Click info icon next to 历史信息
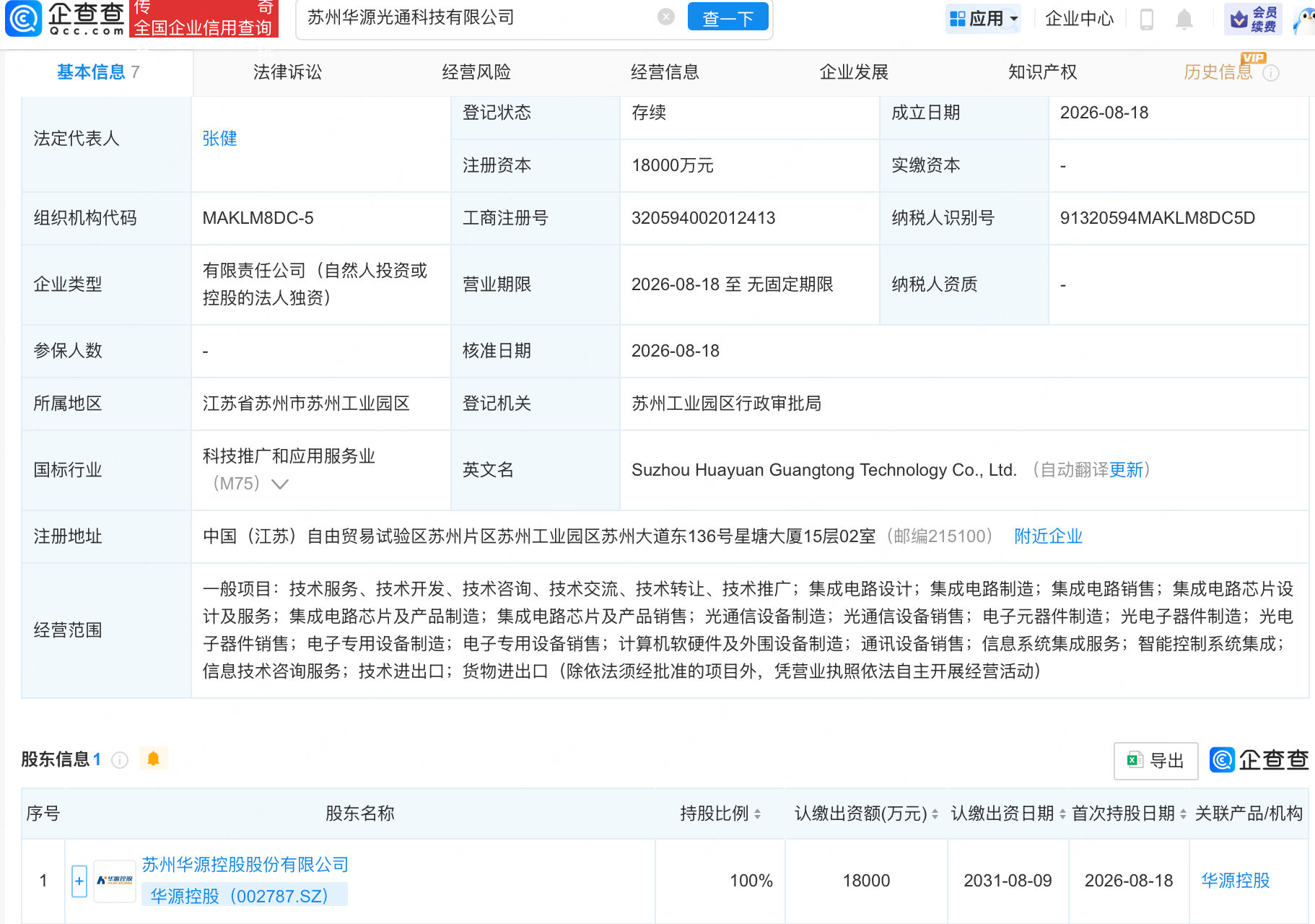 point(1271,73)
